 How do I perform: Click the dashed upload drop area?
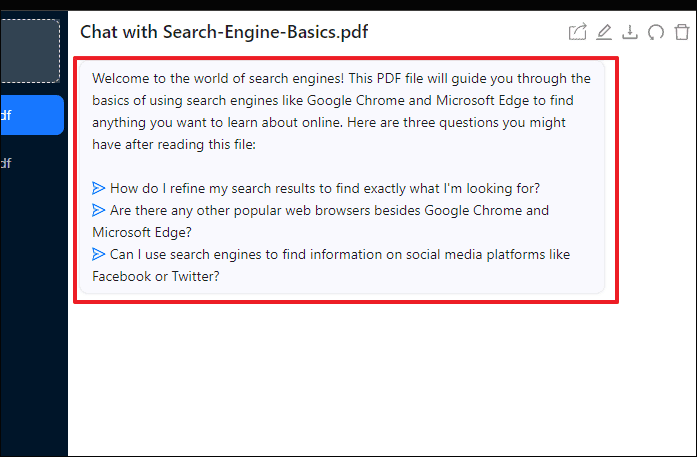(32, 49)
